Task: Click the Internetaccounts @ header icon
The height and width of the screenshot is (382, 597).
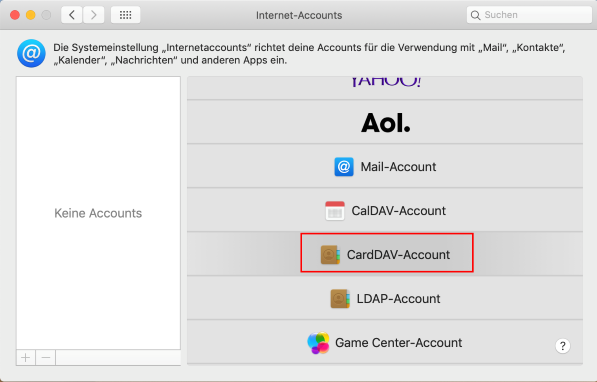Action: coord(31,53)
